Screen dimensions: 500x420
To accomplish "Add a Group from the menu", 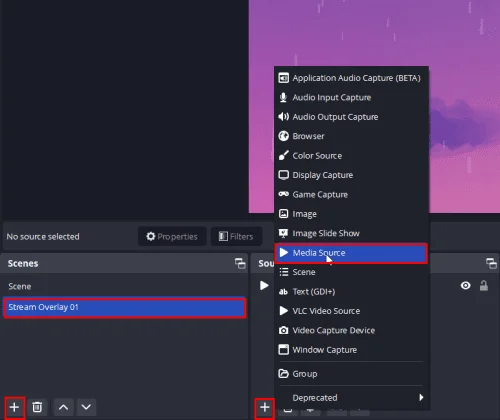I will (351, 374).
